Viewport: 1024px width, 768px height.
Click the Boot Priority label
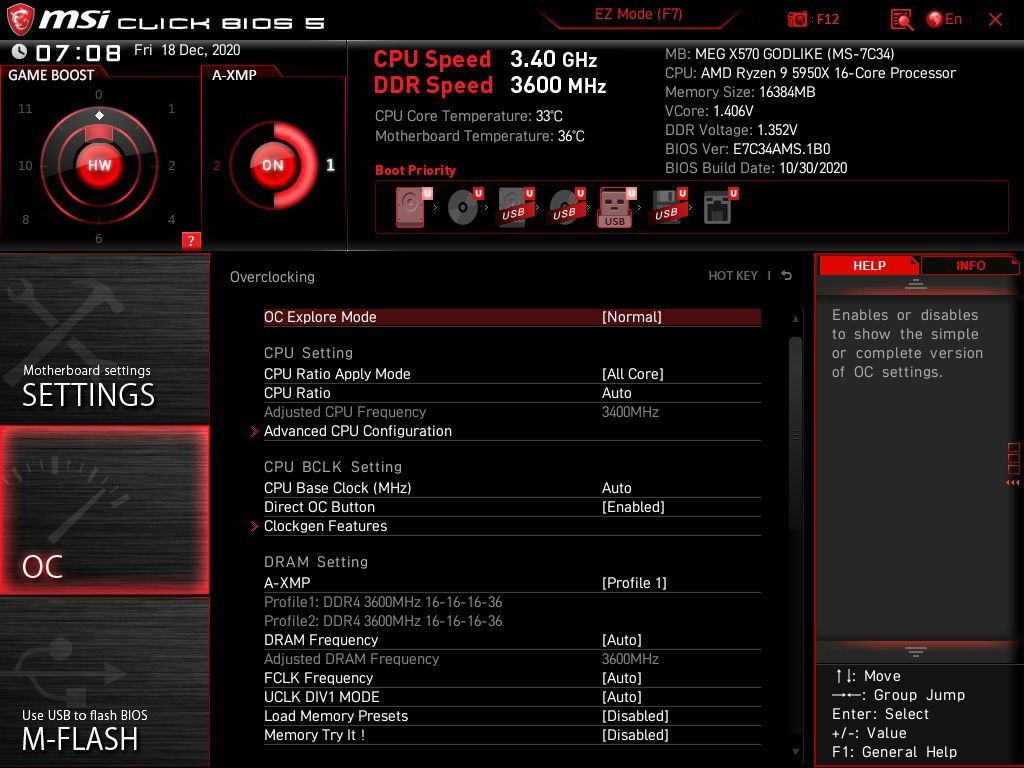point(415,170)
